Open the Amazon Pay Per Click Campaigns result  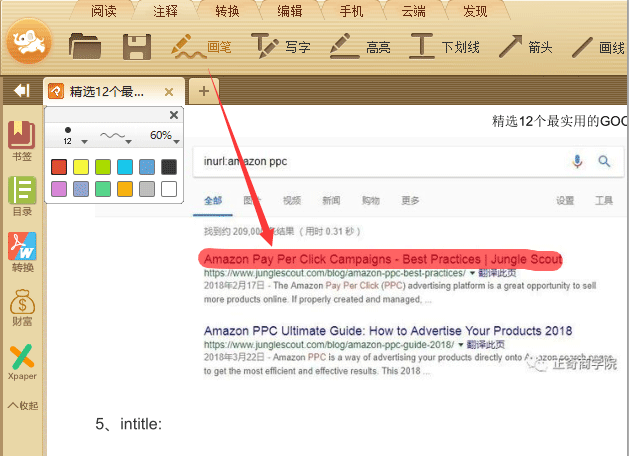(383, 259)
